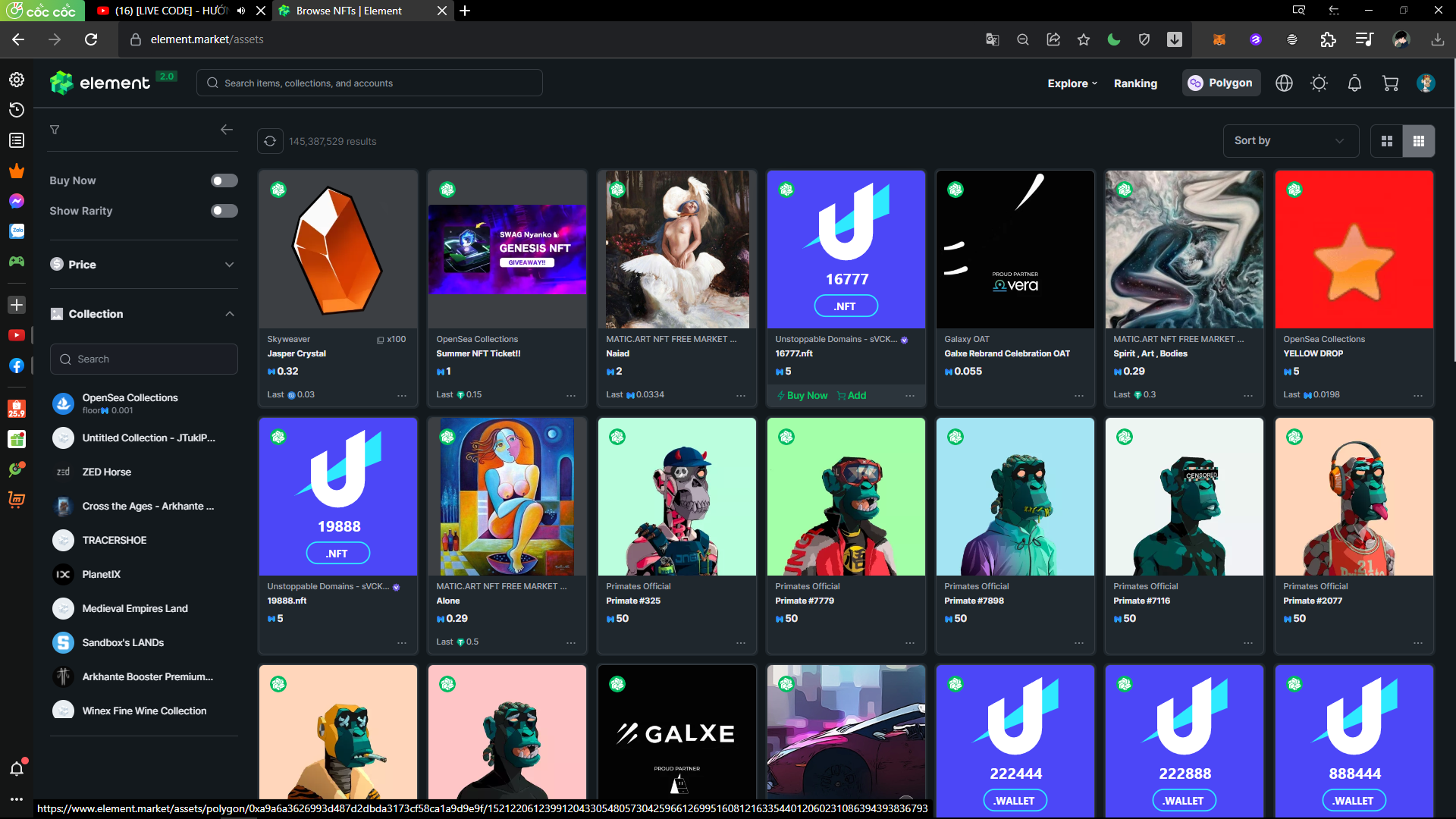Open more options on Naiad card
Screen dimensions: 1456x819
741,395
